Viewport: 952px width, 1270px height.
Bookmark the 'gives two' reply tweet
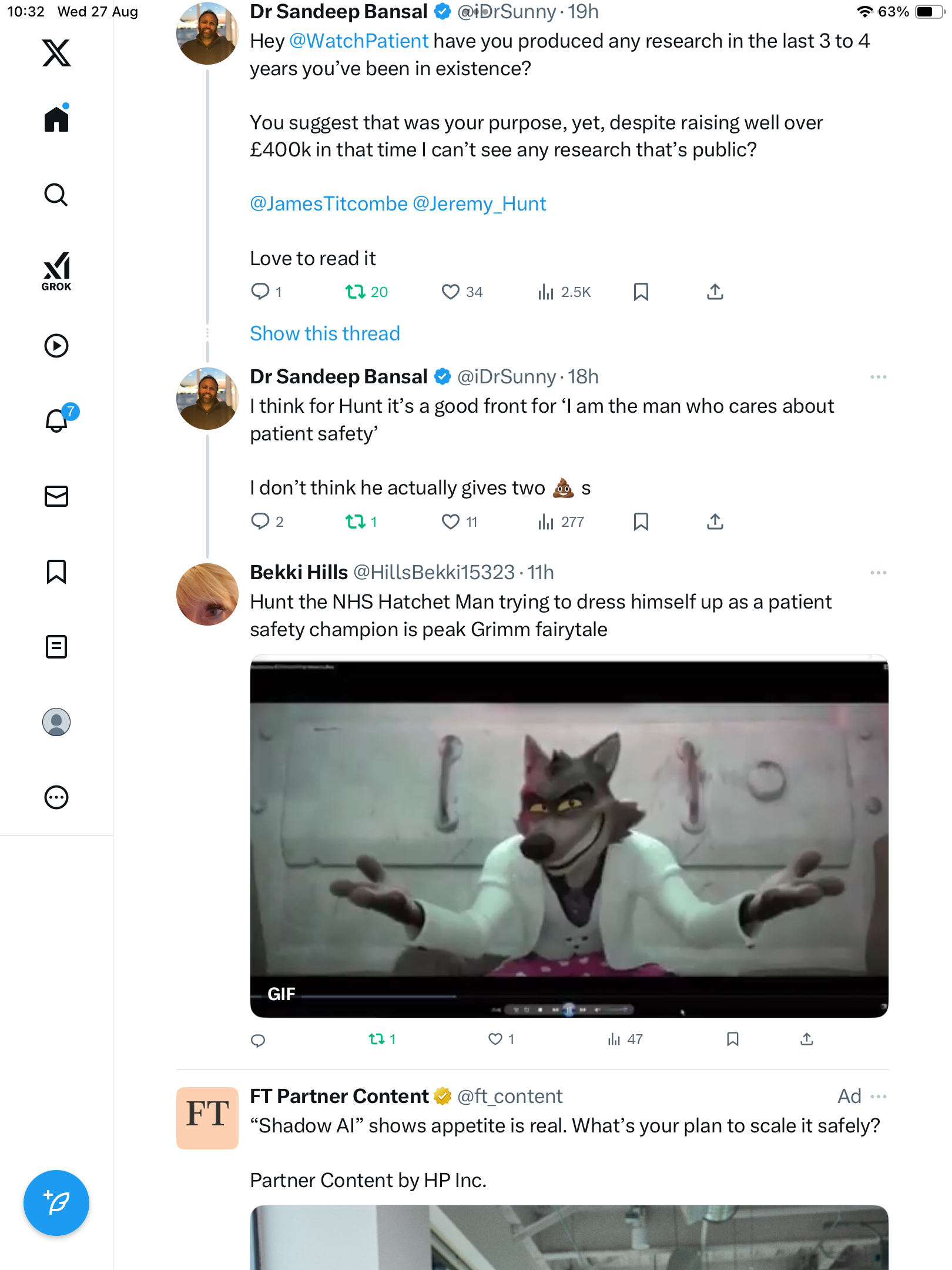click(641, 522)
